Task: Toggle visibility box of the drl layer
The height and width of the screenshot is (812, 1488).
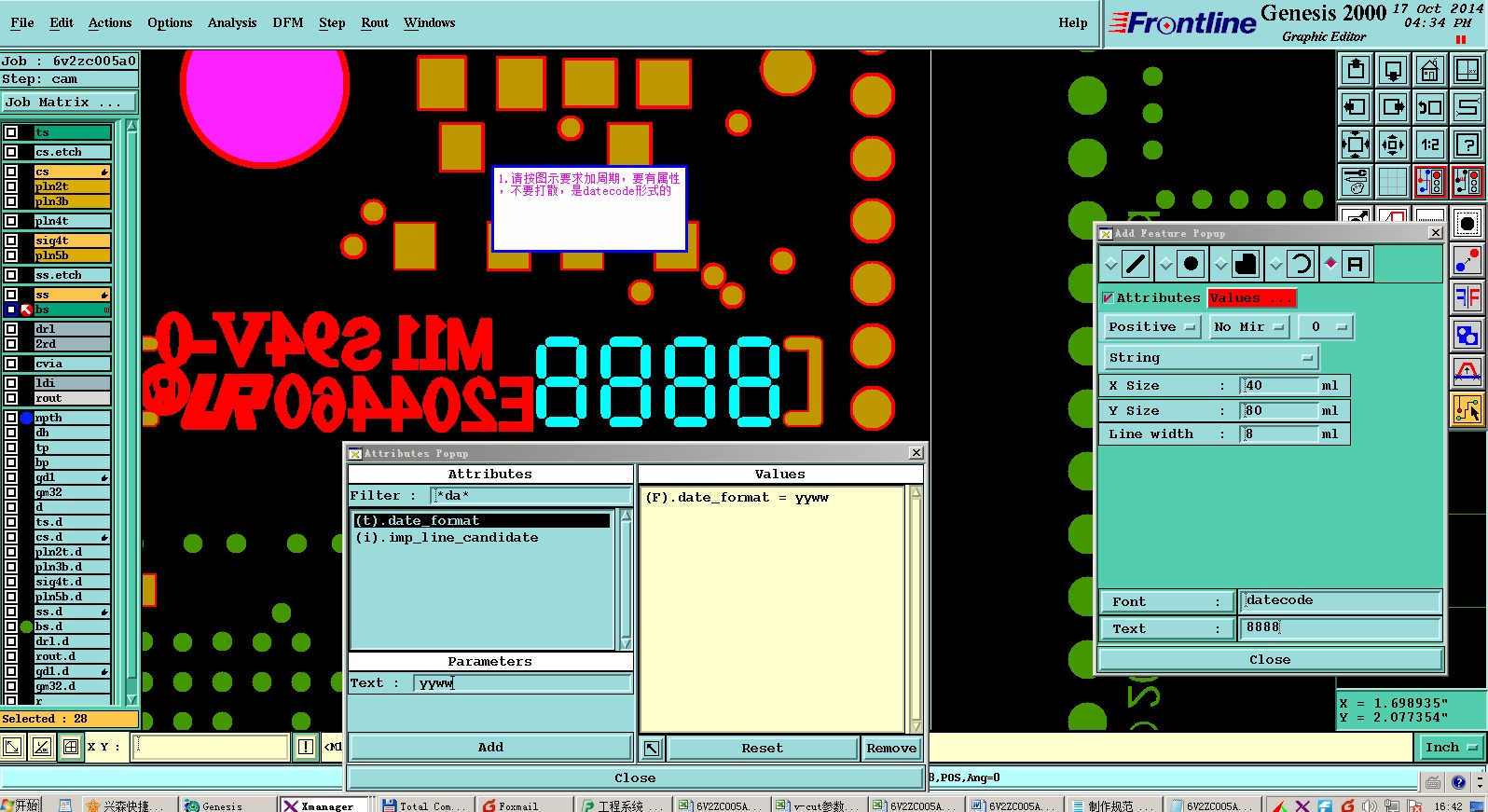Action: point(11,329)
